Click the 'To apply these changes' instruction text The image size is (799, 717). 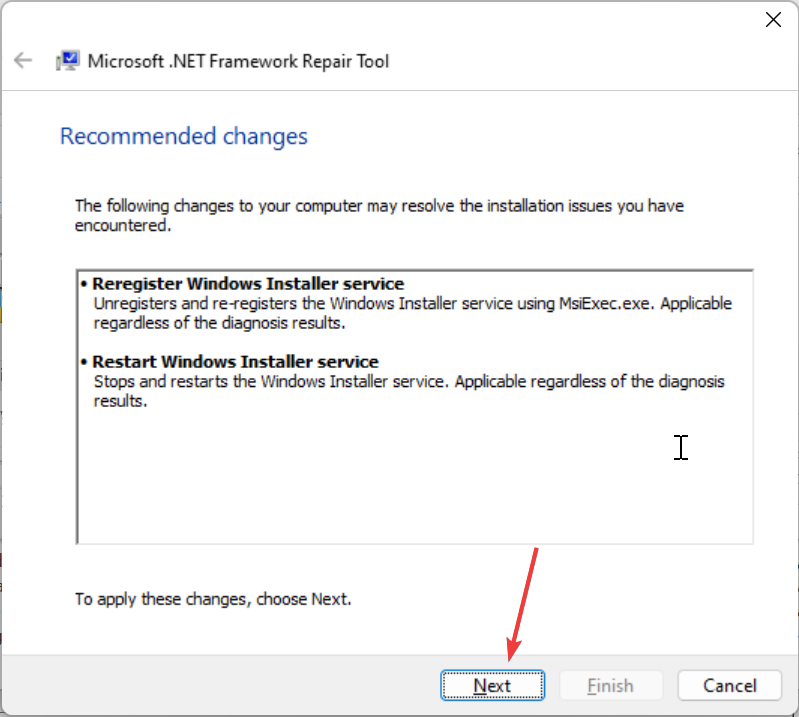pos(213,600)
